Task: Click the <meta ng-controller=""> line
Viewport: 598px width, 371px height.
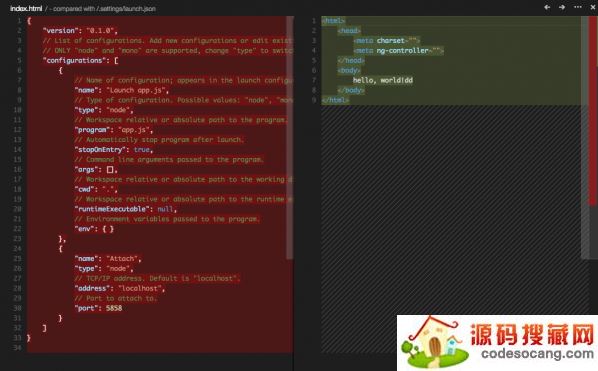Action: (398, 50)
